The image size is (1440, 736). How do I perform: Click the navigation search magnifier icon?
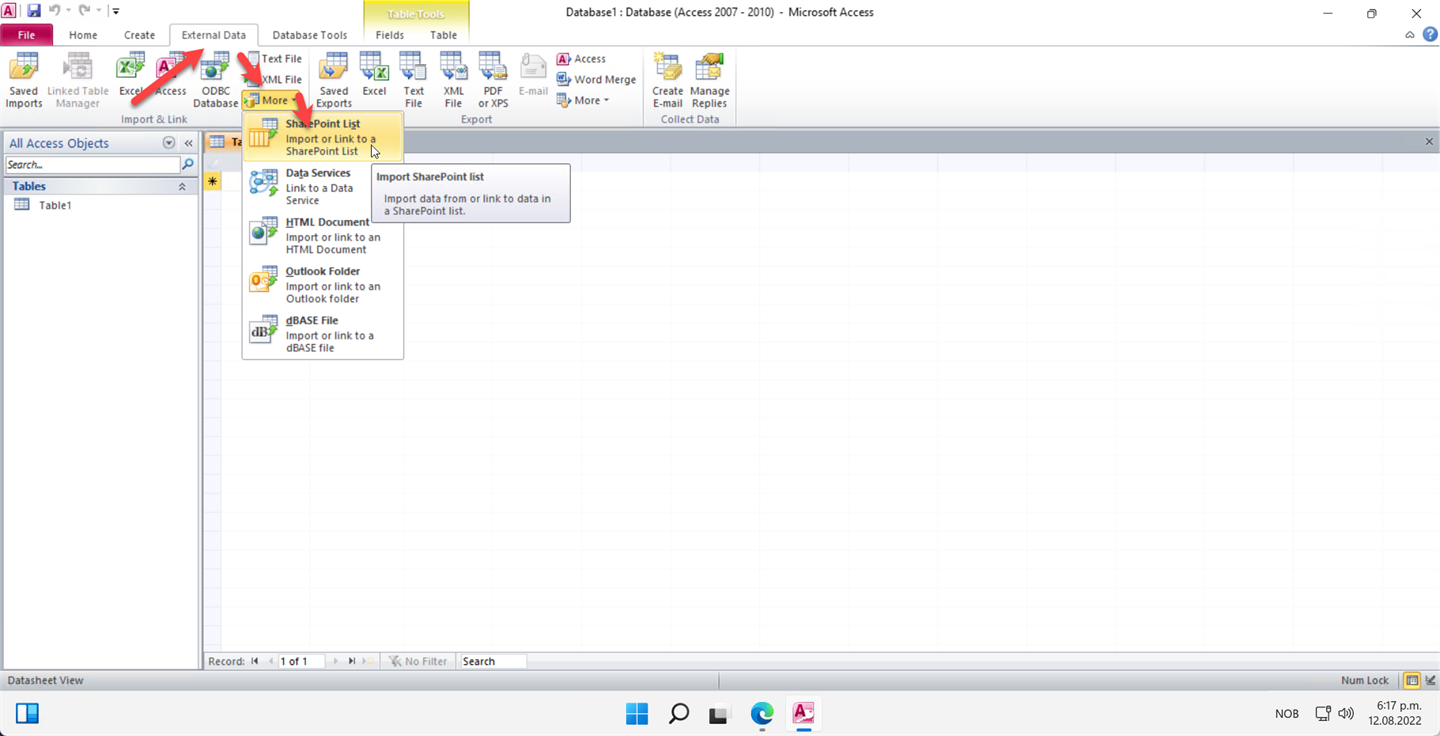pyautogui.click(x=187, y=164)
